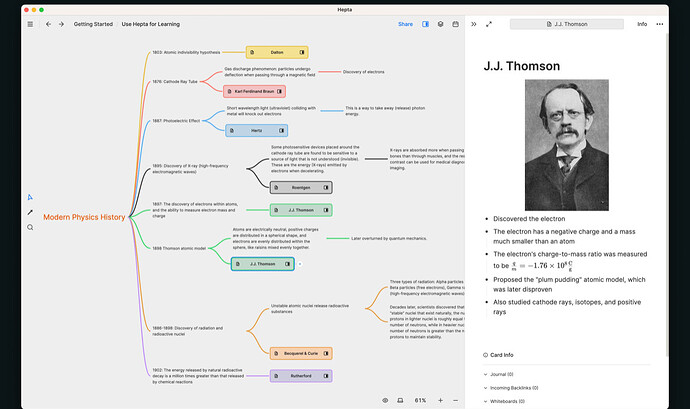Viewport: 690px width, 409px height.
Task: Click the 1898 Thomson atomic model node
Action: (179, 248)
